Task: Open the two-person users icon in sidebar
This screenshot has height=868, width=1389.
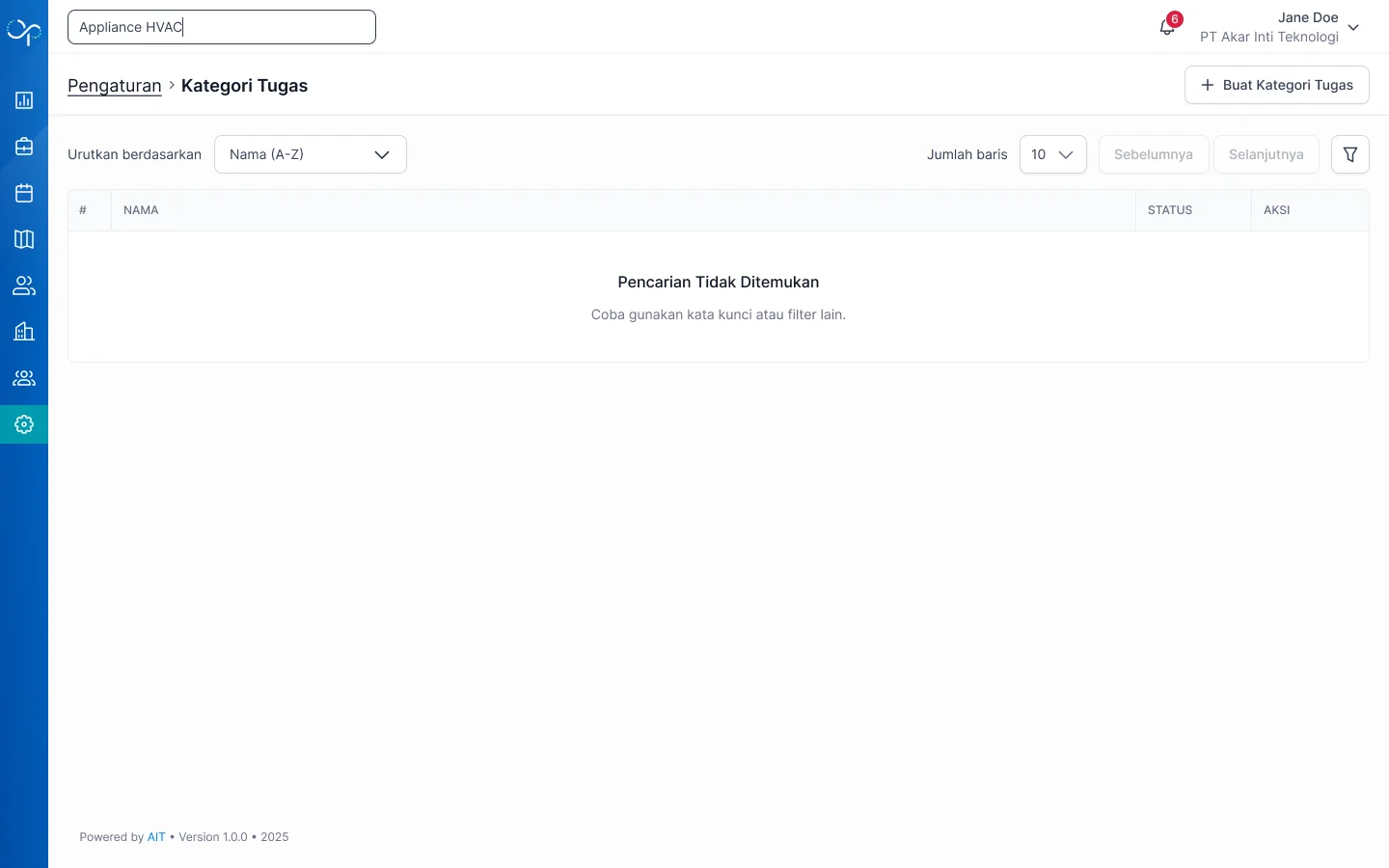Action: click(24, 285)
